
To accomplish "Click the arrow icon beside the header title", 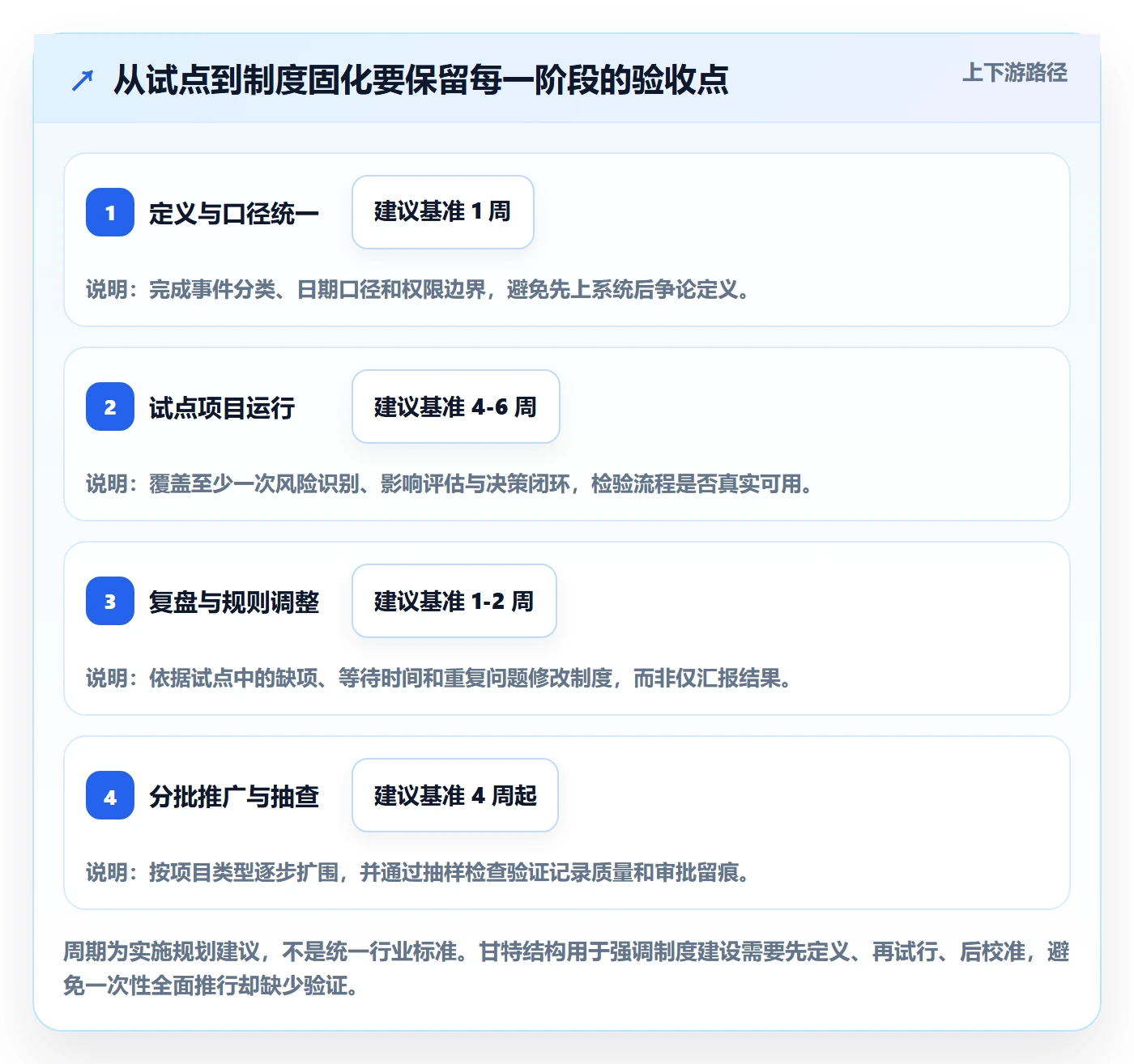I will 83,80.
